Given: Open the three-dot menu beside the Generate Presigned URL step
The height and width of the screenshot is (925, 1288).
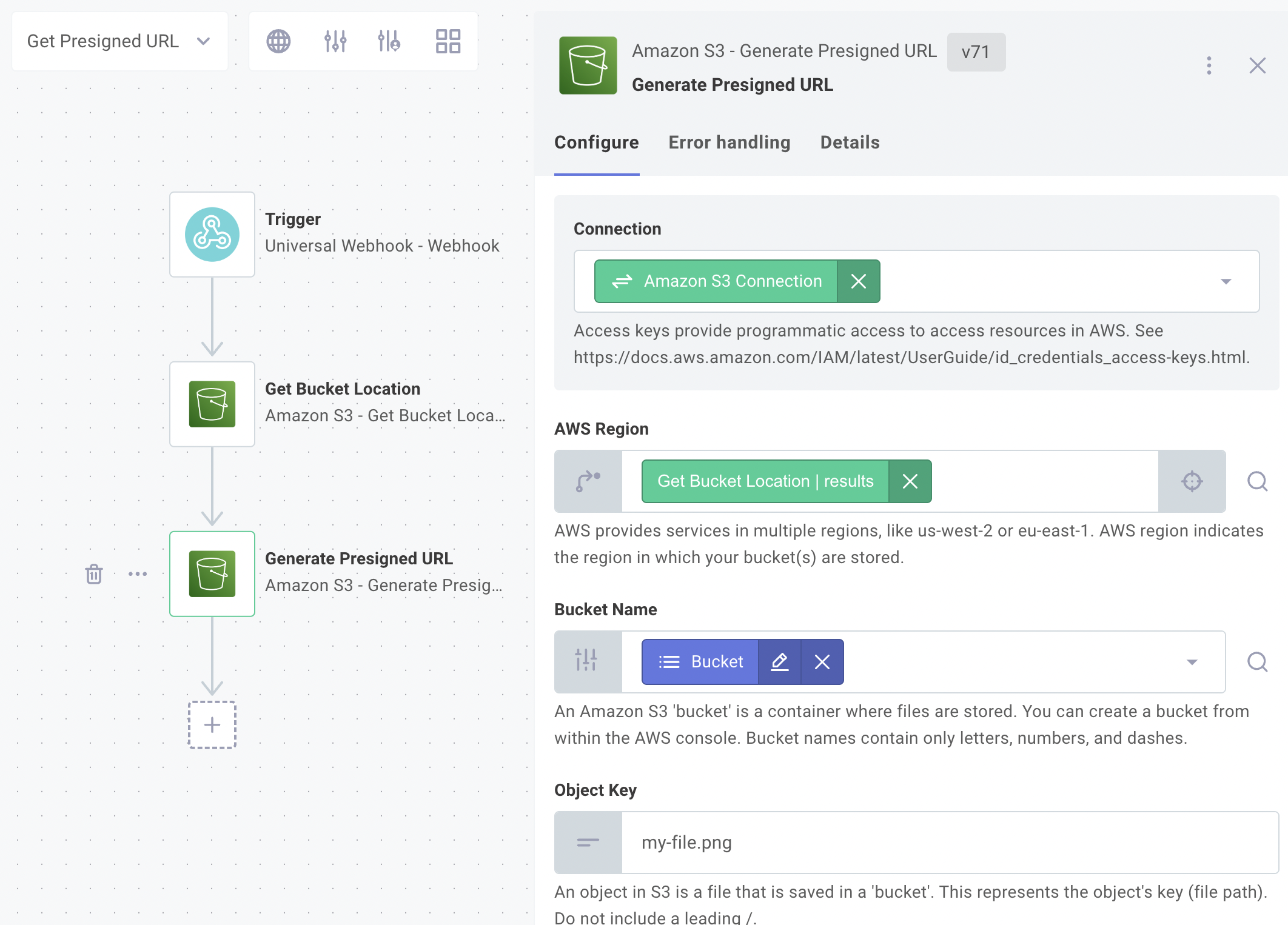Looking at the screenshot, I should tap(138, 573).
